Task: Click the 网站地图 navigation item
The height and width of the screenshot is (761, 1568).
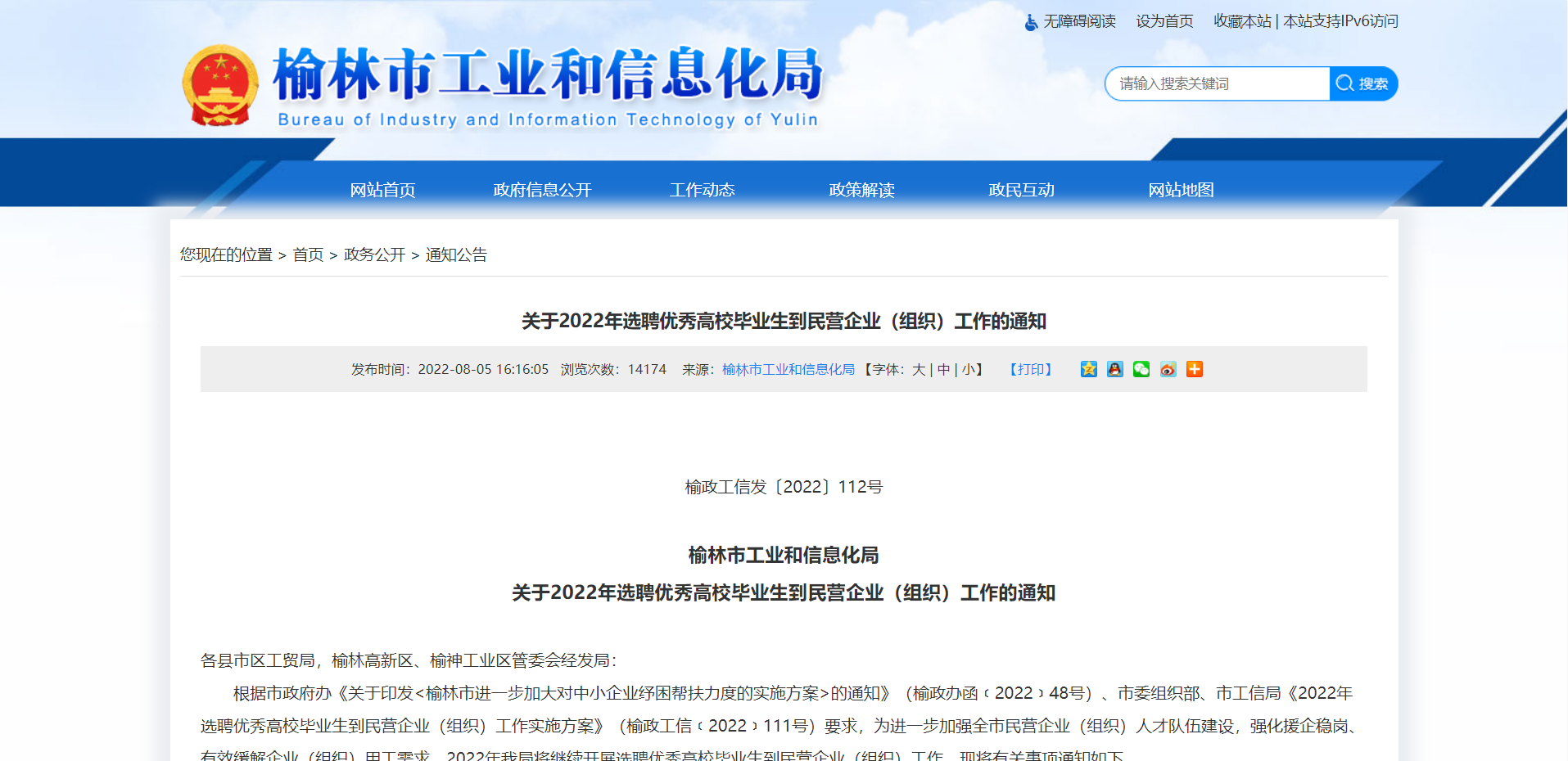Action: pos(1181,190)
